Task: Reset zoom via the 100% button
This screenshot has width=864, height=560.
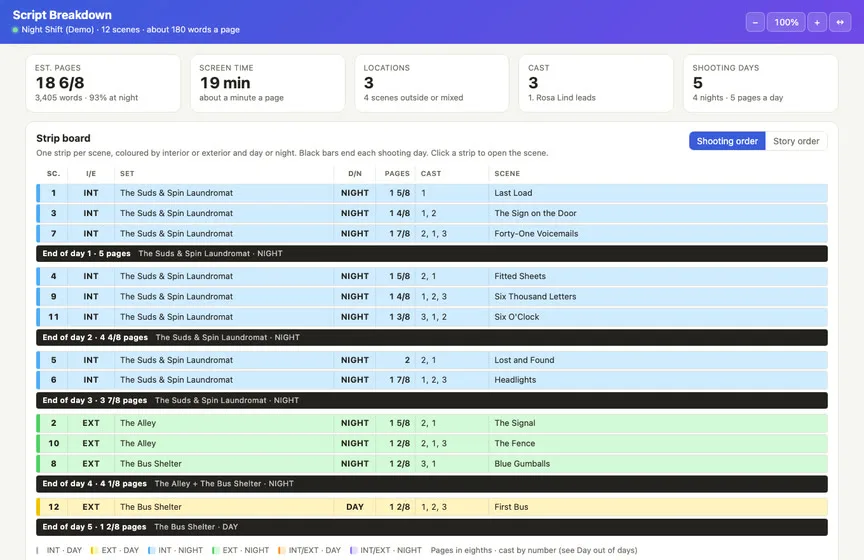Action: 786,22
